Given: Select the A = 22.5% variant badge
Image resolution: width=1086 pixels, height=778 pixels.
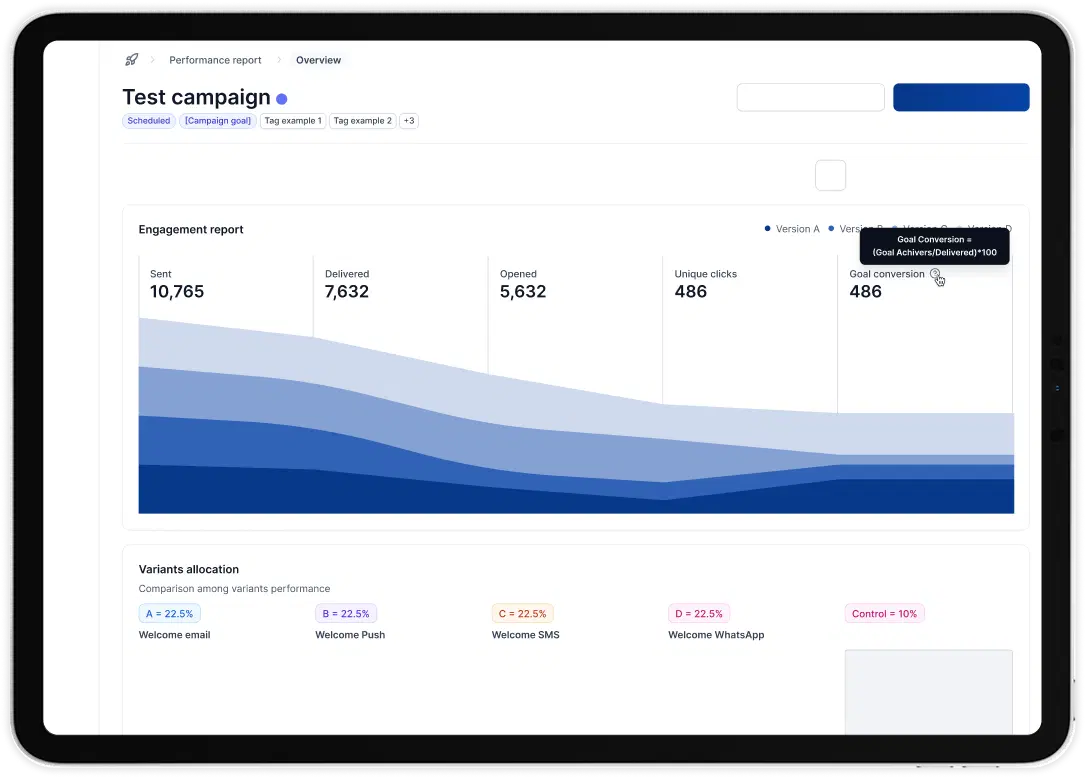Looking at the screenshot, I should 170,614.
